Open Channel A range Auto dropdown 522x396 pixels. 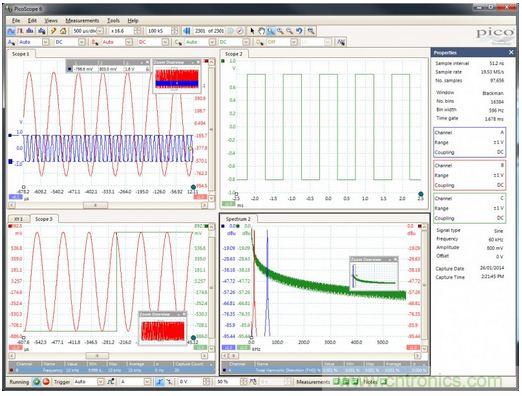click(46, 42)
